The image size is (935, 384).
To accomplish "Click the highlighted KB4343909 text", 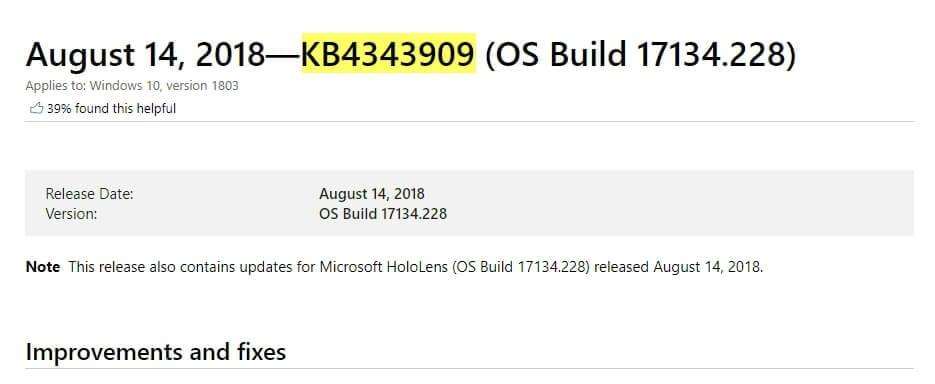I will [389, 54].
